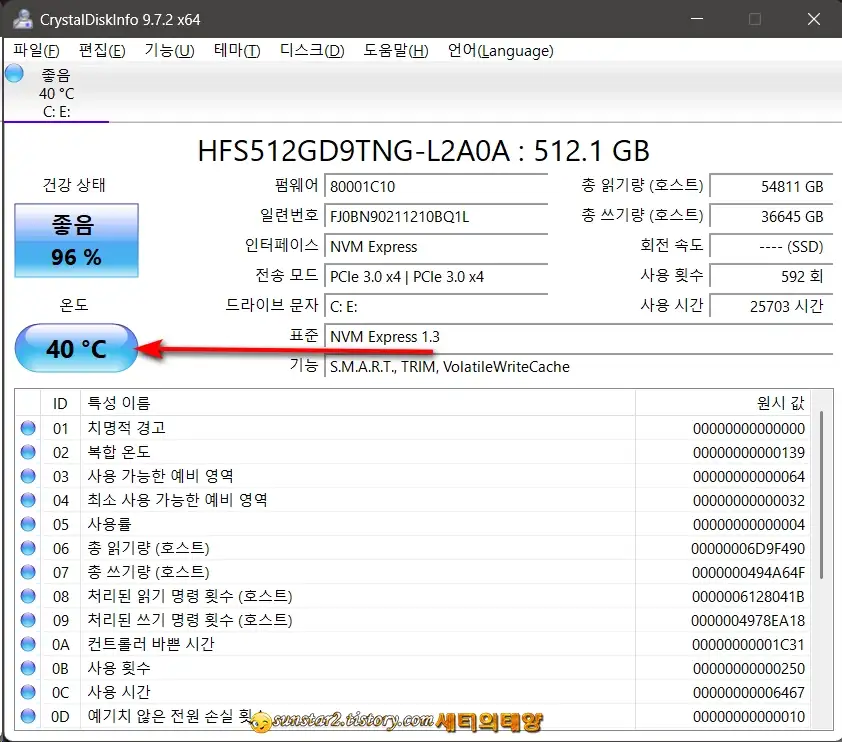Click the 좋음 96 % health status button
842x742 pixels.
coord(76,240)
